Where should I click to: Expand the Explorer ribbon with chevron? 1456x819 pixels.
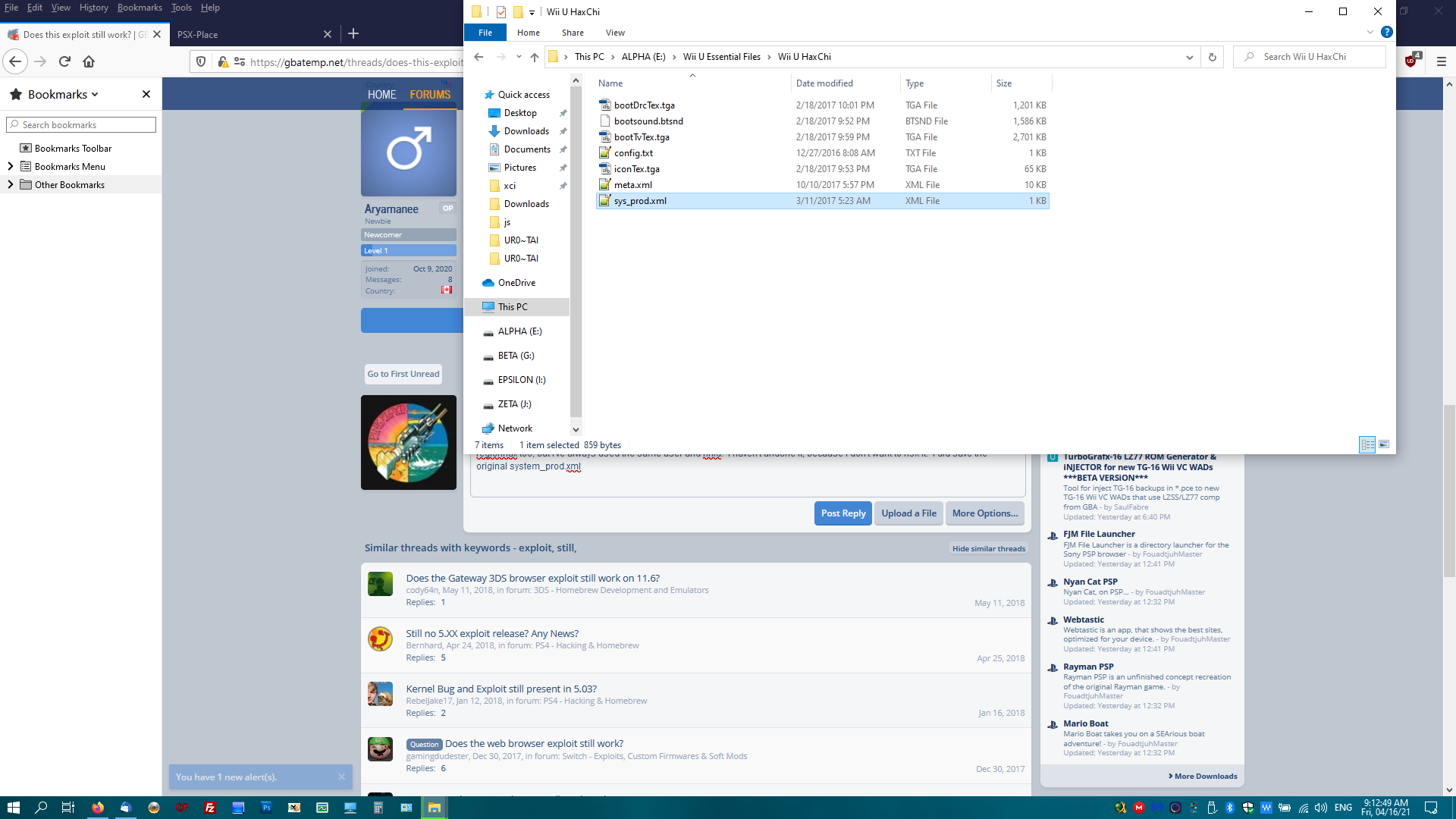tap(1370, 32)
